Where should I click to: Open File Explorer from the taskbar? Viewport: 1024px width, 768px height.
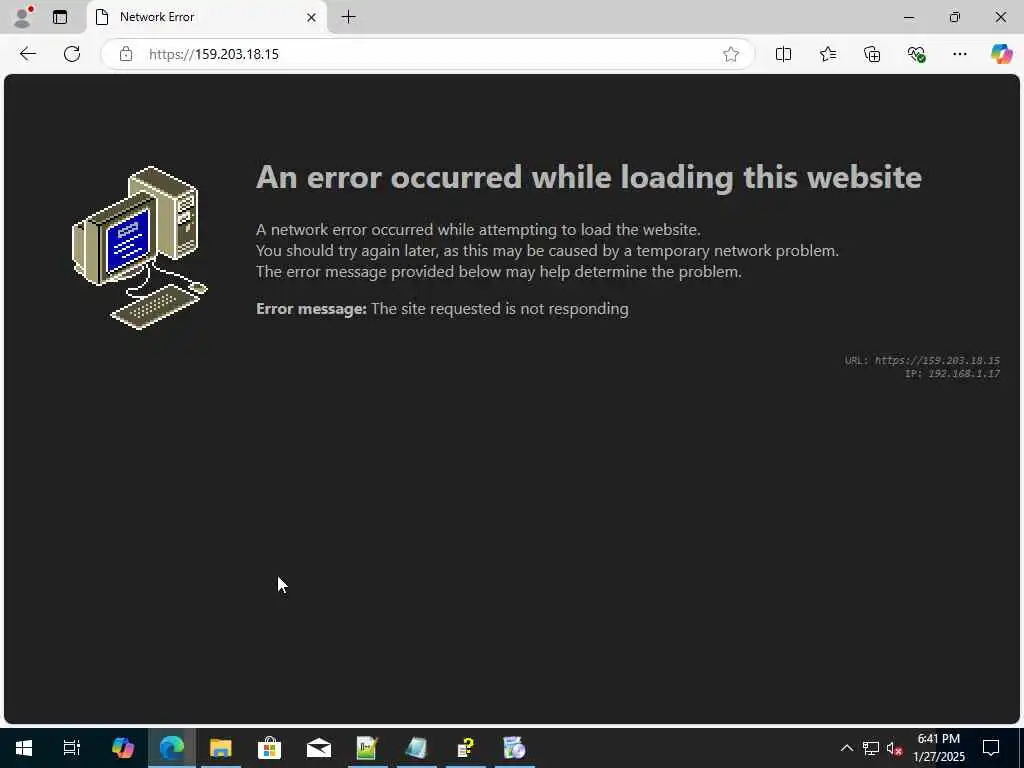pyautogui.click(x=221, y=748)
